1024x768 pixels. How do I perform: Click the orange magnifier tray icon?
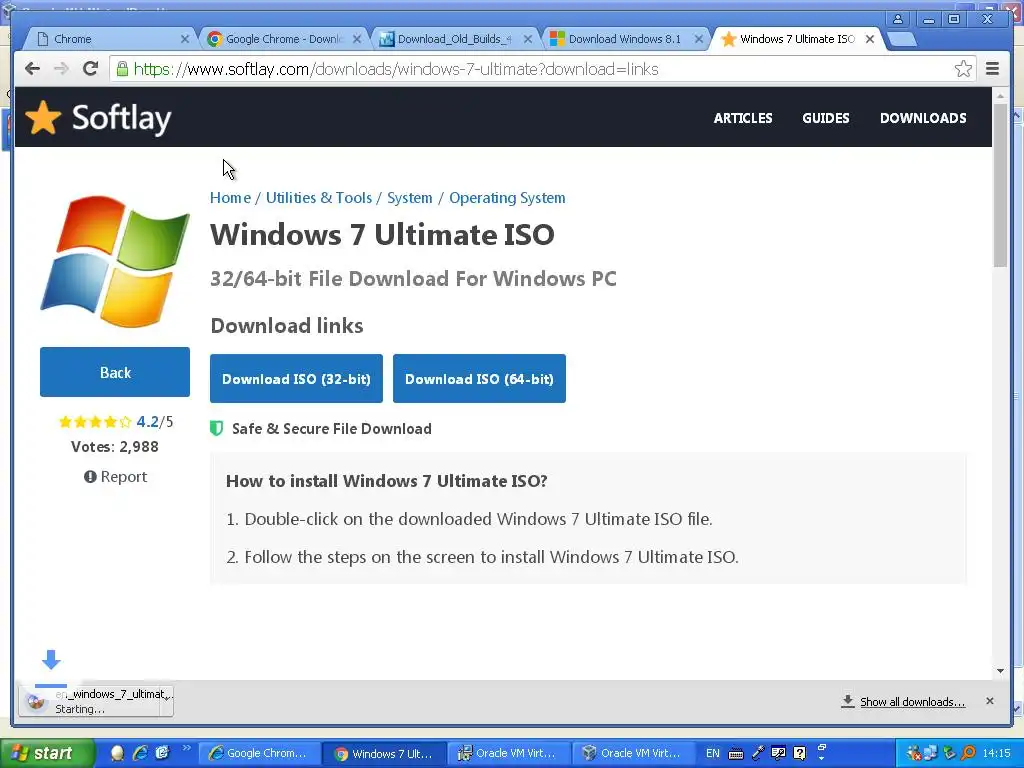[968, 754]
